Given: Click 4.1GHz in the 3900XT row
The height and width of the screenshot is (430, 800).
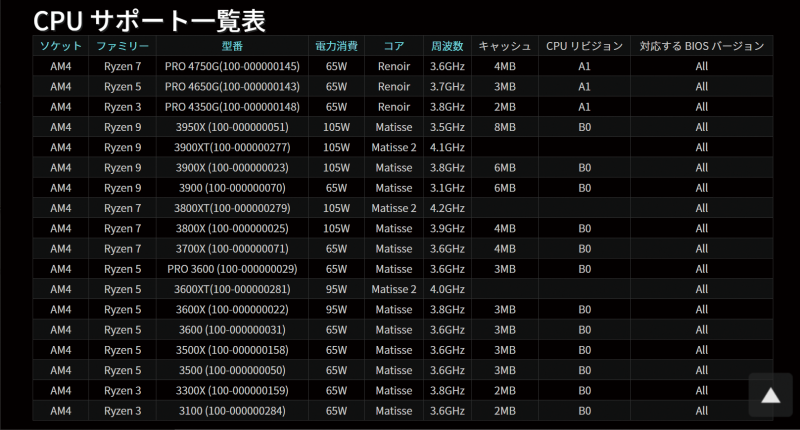Looking at the screenshot, I should (x=447, y=147).
